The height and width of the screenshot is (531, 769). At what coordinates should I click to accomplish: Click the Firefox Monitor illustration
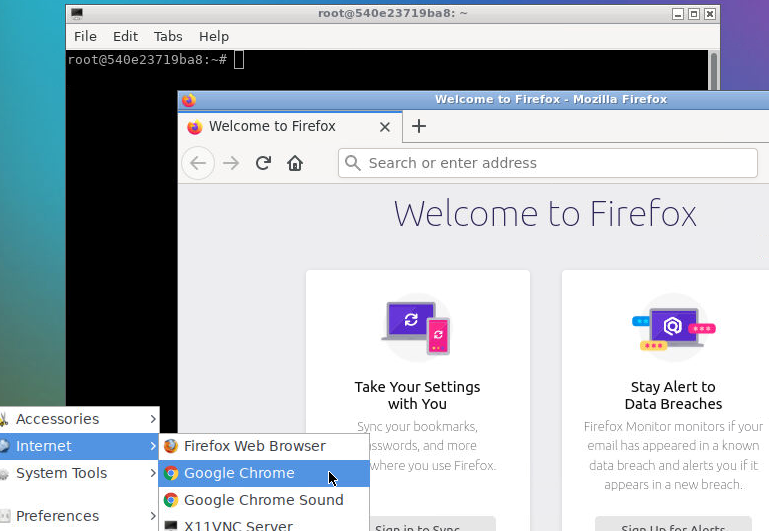click(673, 328)
